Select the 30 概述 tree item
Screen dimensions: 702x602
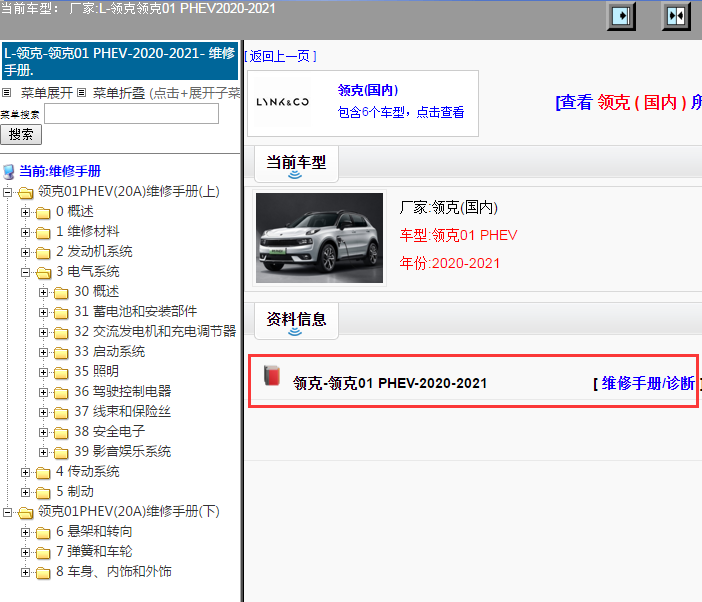click(97, 292)
